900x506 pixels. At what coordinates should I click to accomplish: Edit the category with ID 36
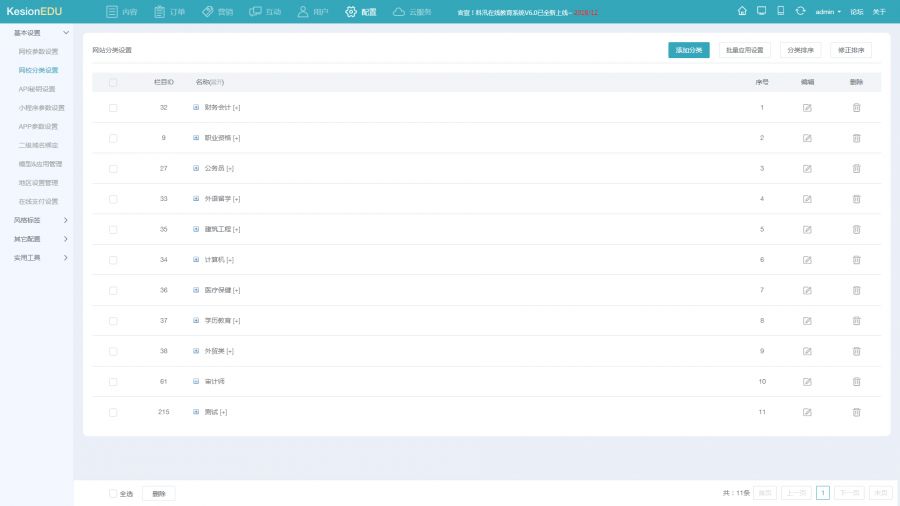[807, 290]
